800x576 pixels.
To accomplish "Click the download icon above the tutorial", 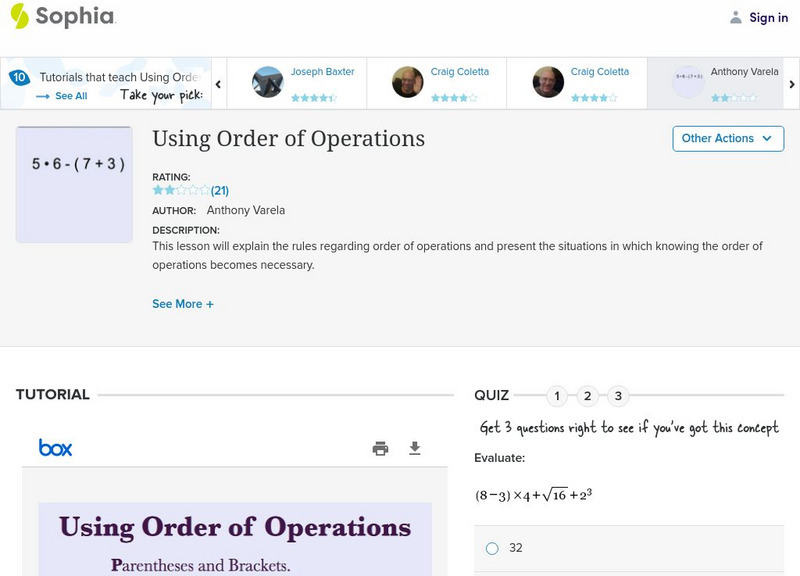I will point(416,449).
